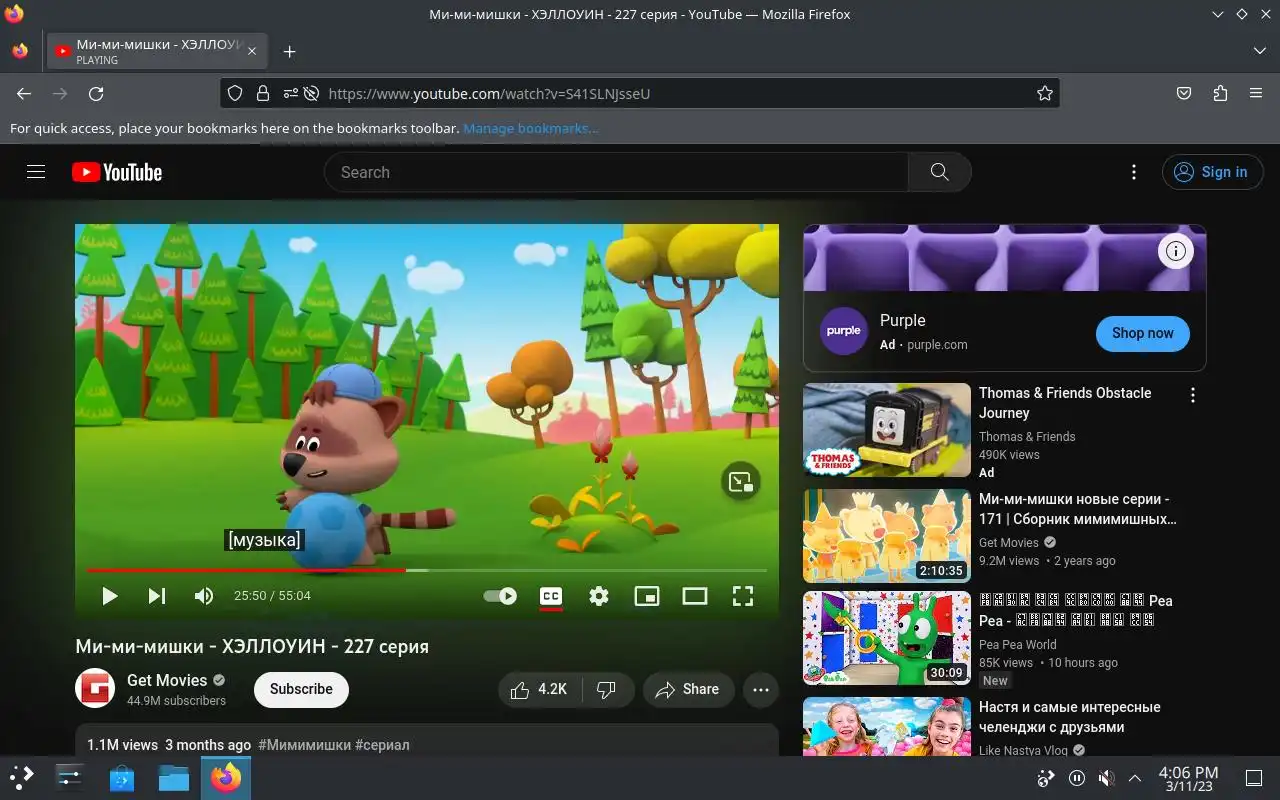
Task: Open Firefox View pinned tab
Action: tap(20, 51)
